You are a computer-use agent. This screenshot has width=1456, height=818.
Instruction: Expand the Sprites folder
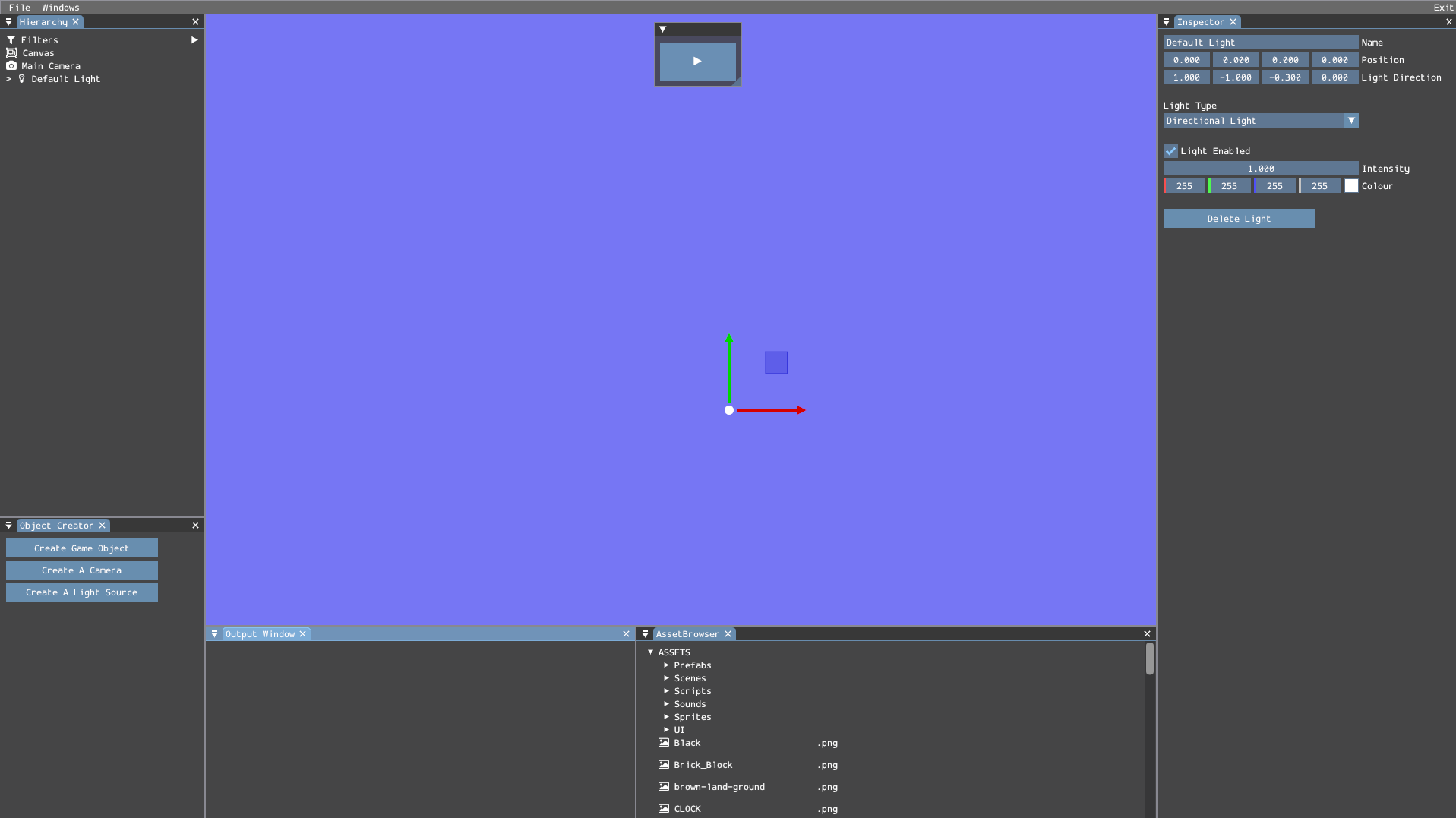pos(666,716)
